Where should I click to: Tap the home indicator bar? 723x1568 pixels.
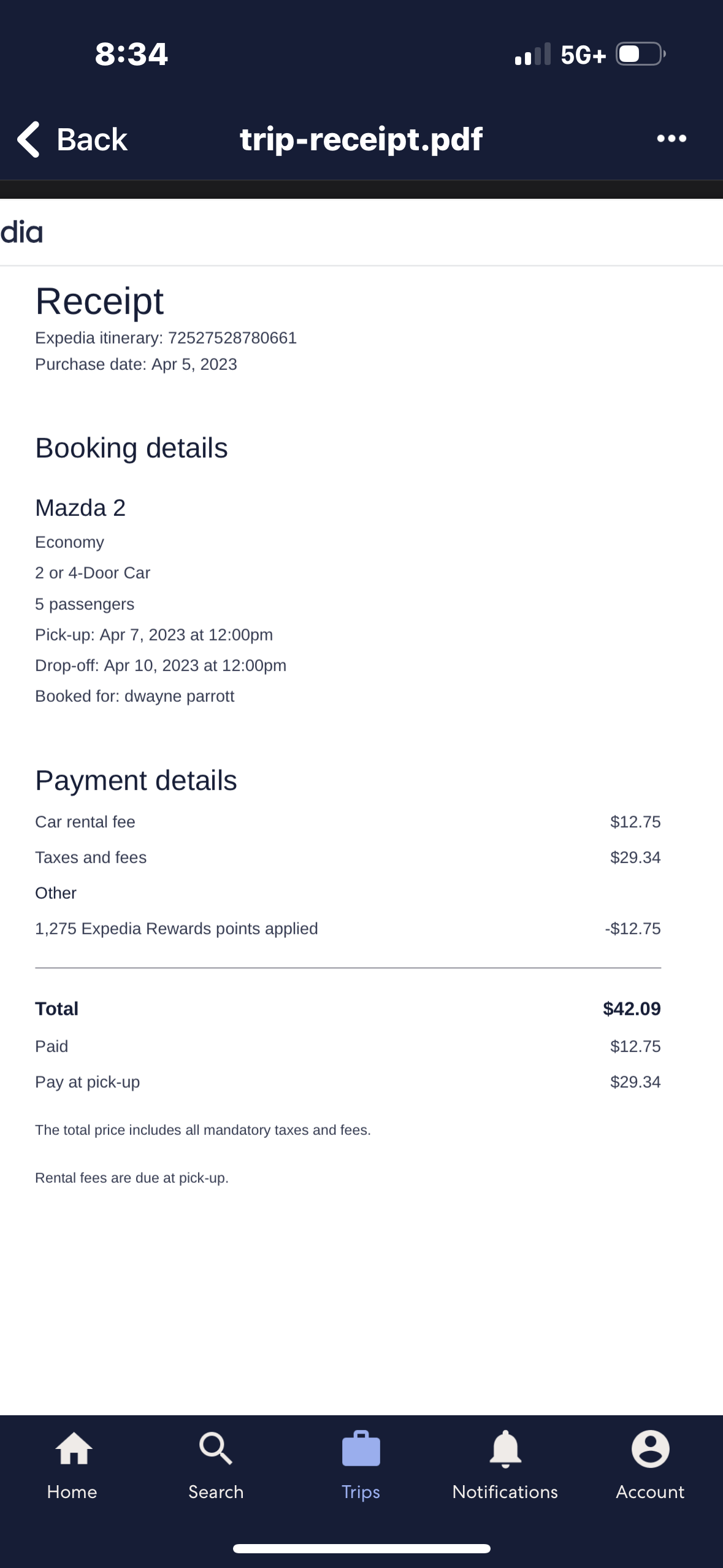pos(361,1549)
